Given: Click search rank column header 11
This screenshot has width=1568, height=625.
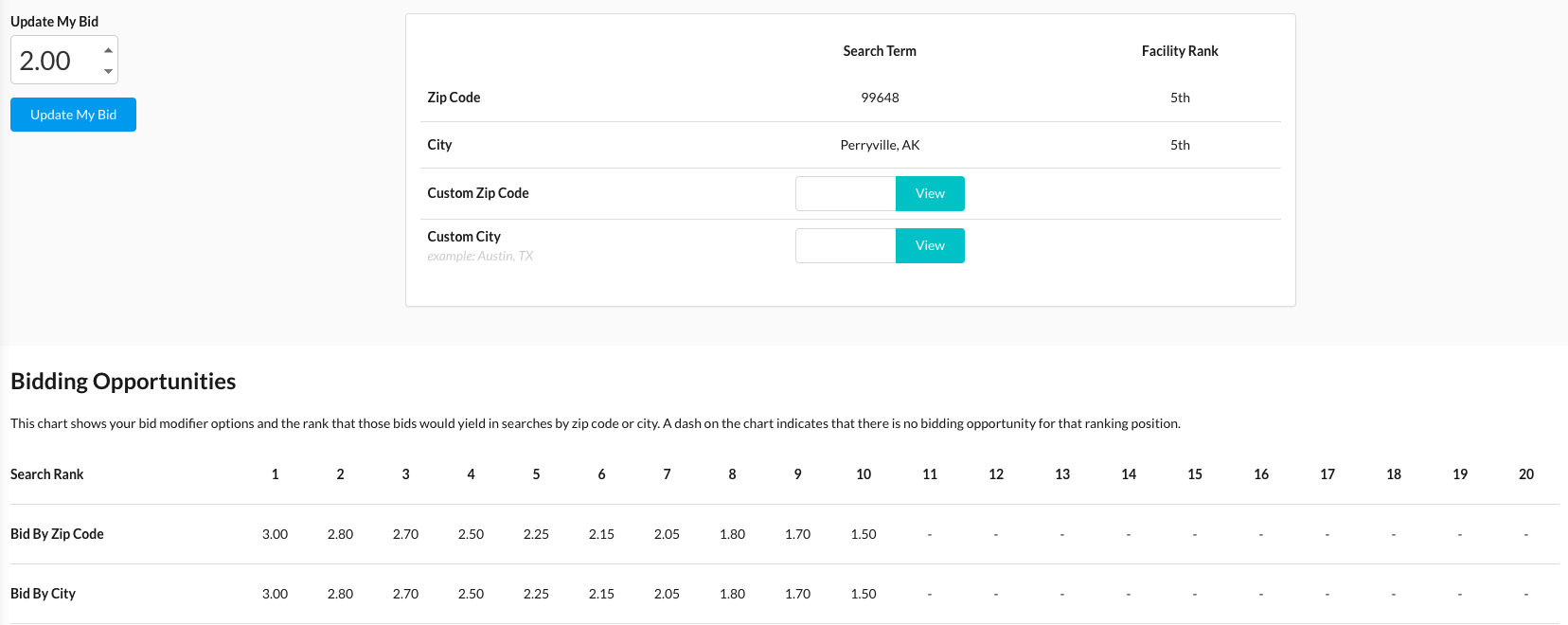Looking at the screenshot, I should [x=930, y=474].
